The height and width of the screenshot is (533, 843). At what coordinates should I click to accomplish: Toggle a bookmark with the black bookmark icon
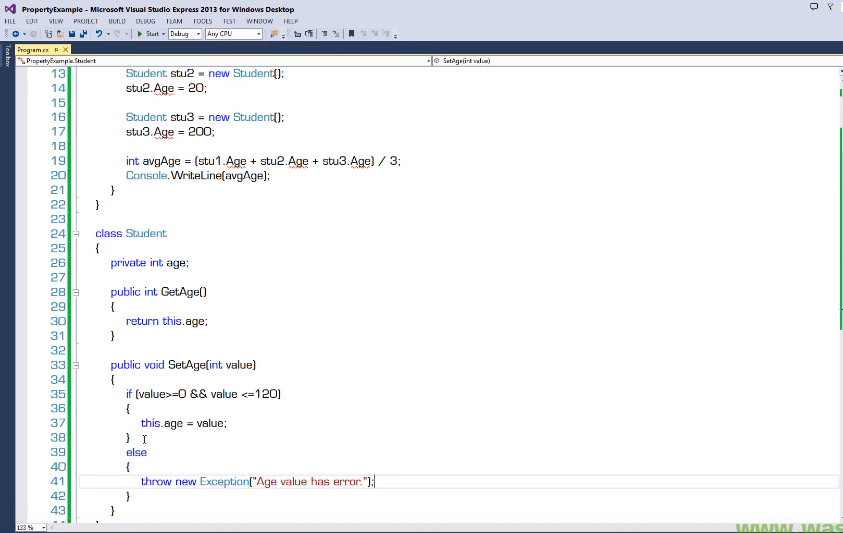point(351,34)
